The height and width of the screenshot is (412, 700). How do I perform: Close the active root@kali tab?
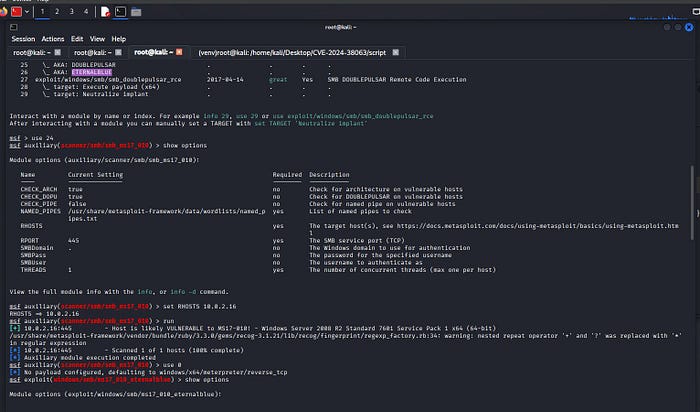pos(179,52)
